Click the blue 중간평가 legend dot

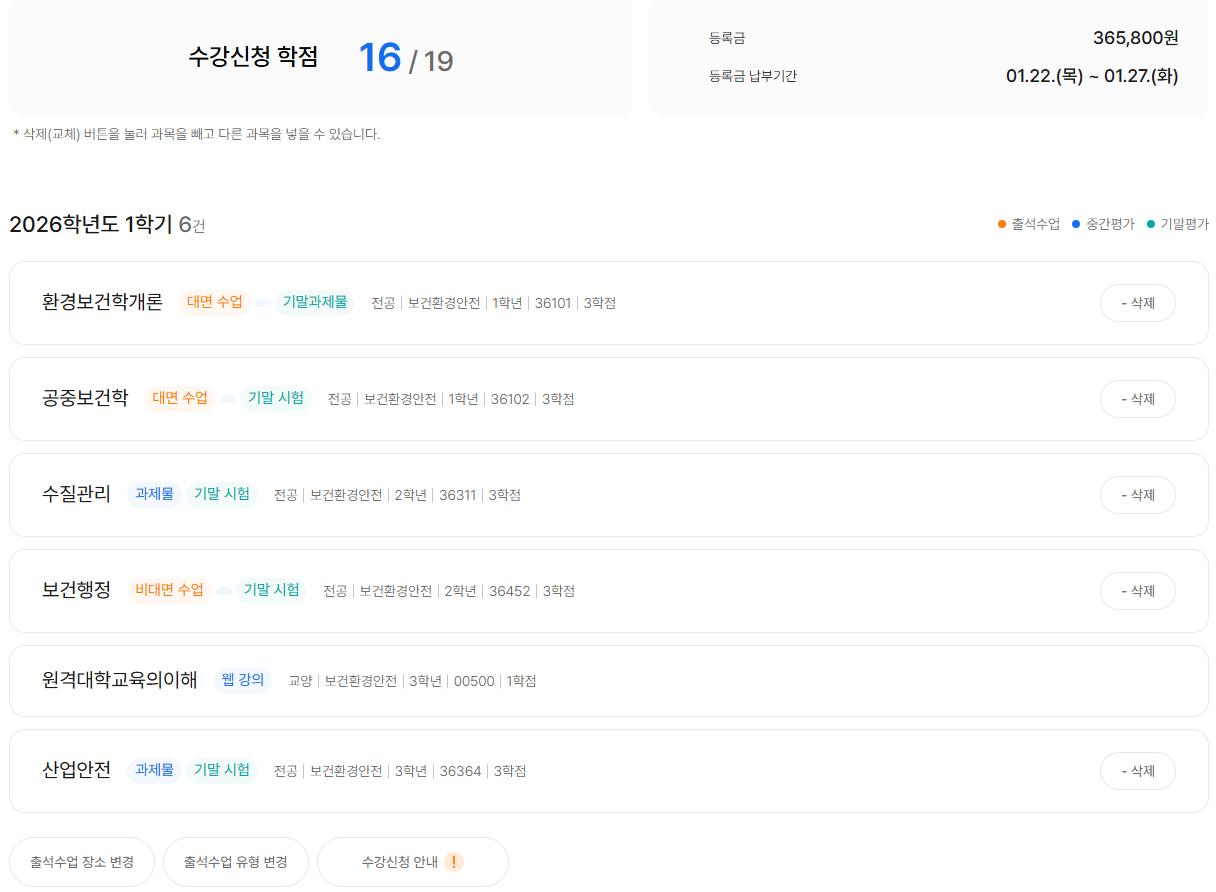click(1076, 224)
